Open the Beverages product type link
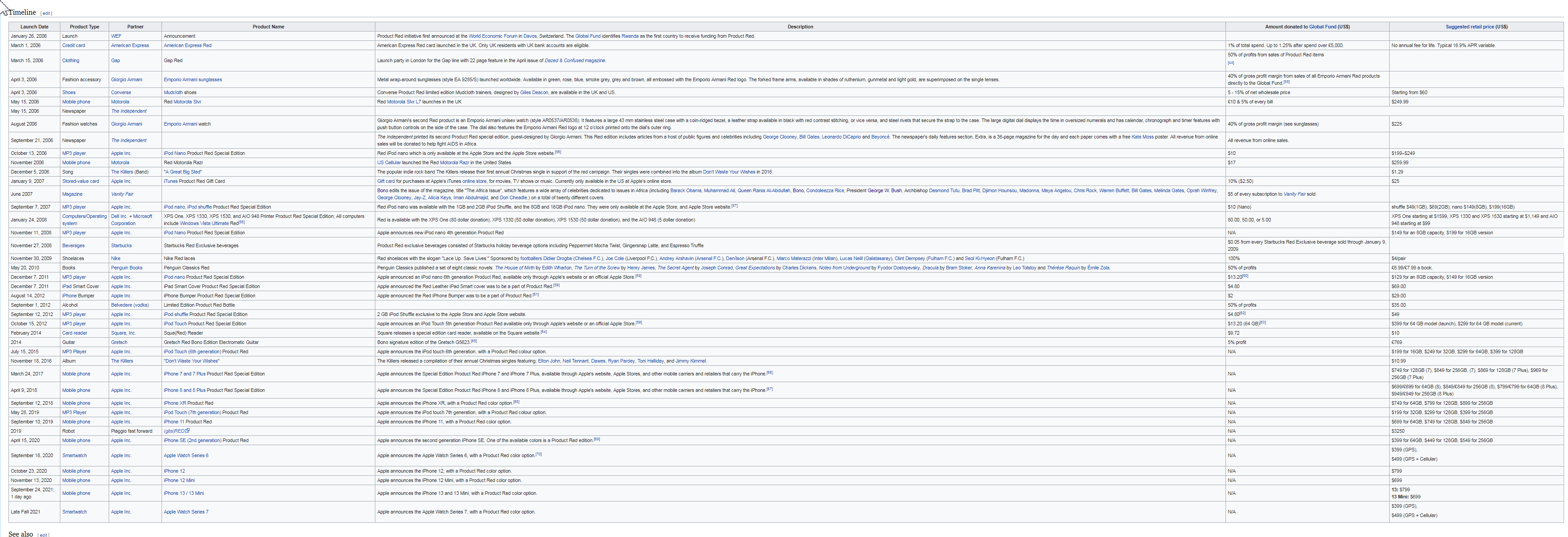Screen dimensions: 1568x537 point(73,245)
